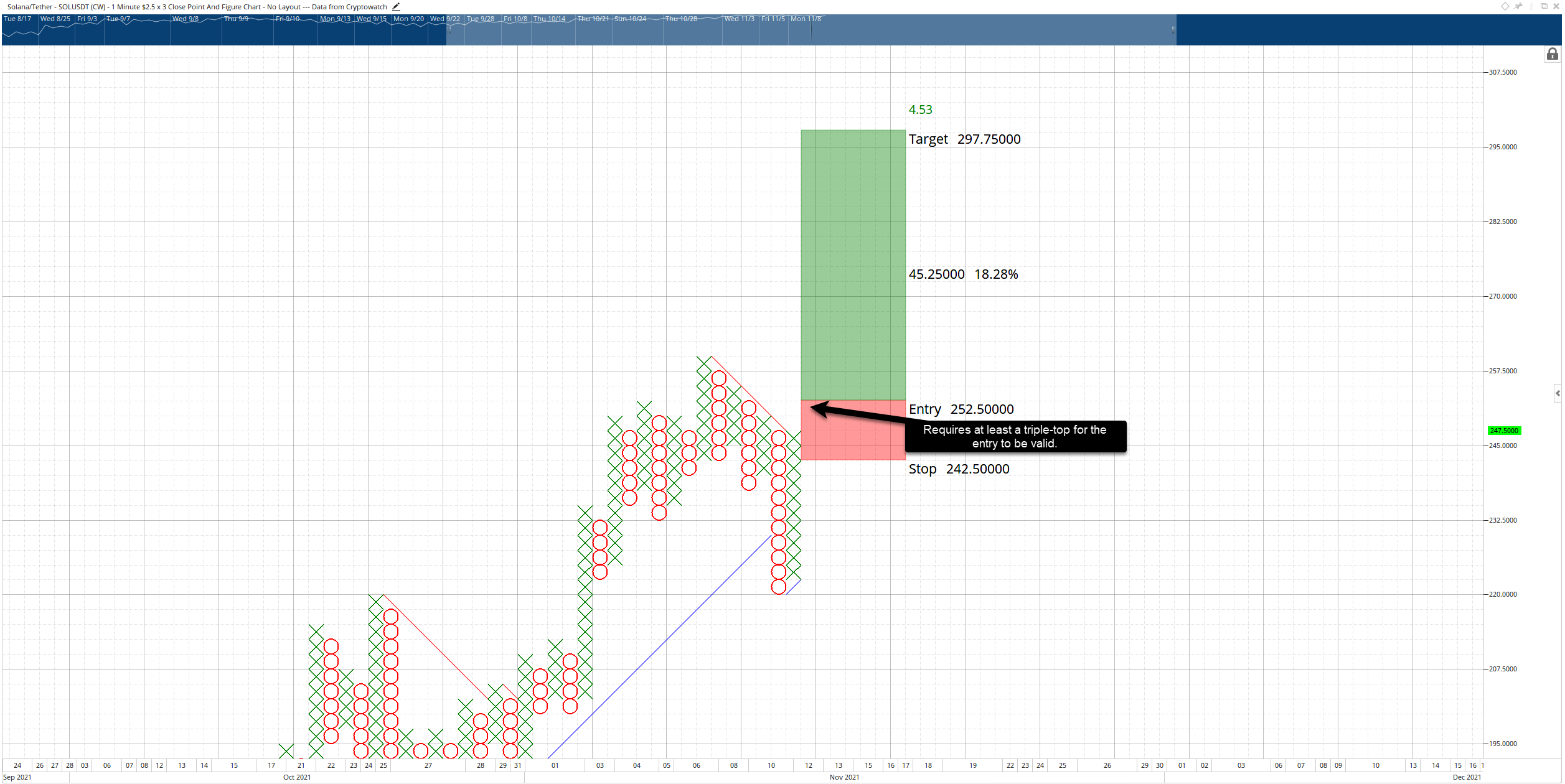Grab the left handle of navigator range
Viewport: 1565px width, 784px height.
point(448,29)
